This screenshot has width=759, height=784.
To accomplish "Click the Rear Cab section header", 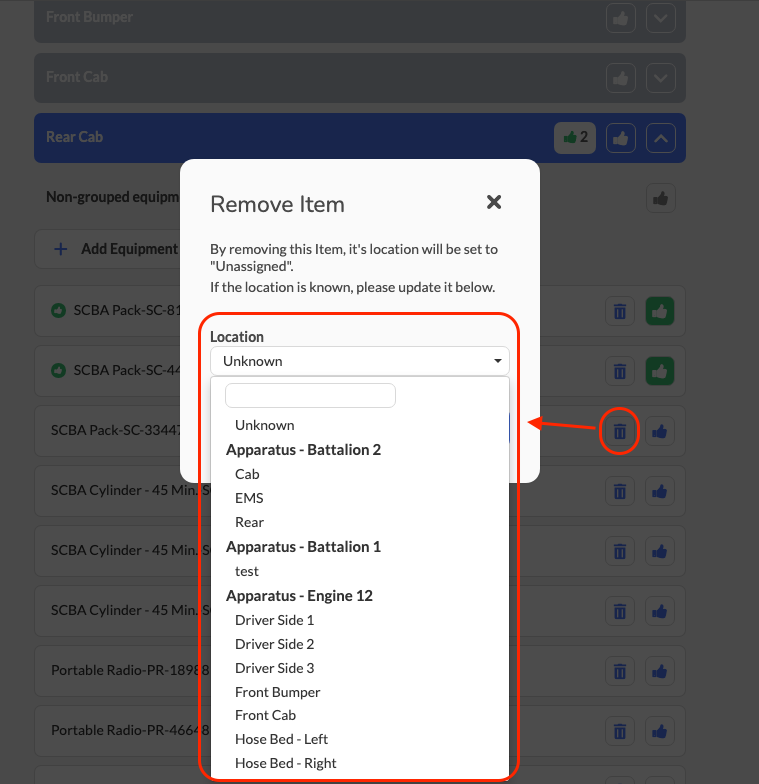I will tap(360, 138).
